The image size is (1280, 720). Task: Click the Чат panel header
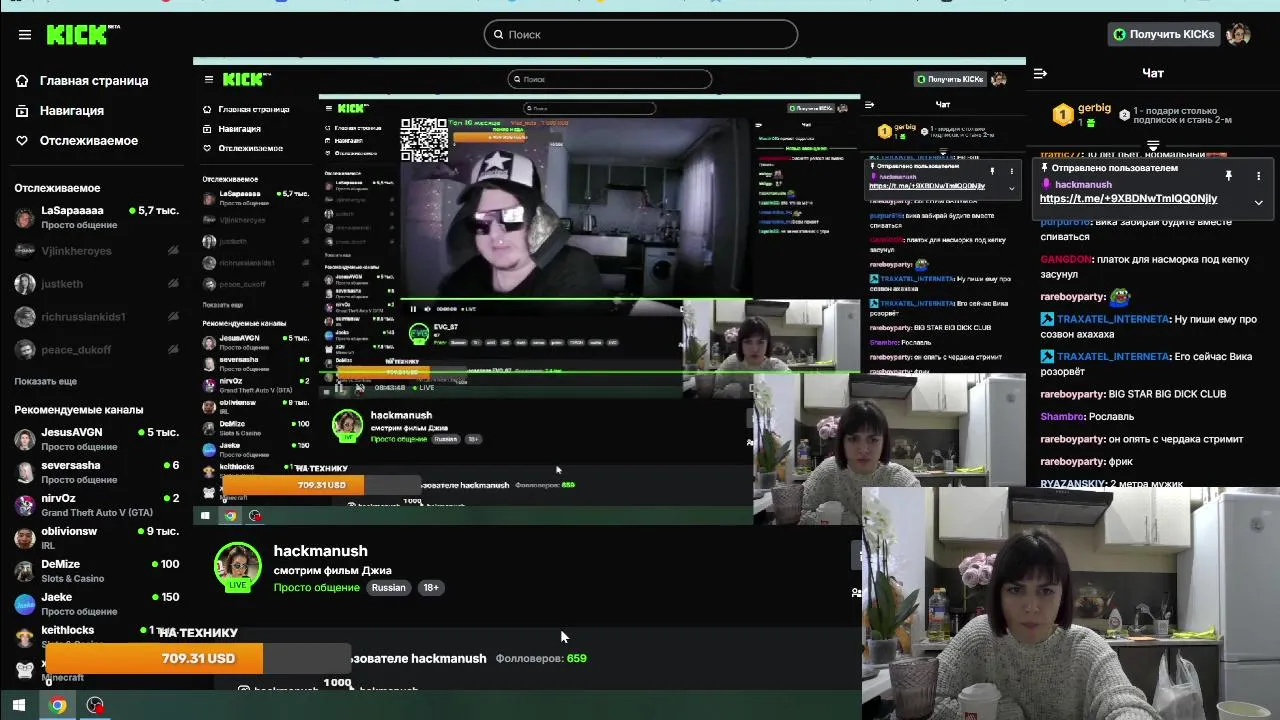click(x=1153, y=73)
